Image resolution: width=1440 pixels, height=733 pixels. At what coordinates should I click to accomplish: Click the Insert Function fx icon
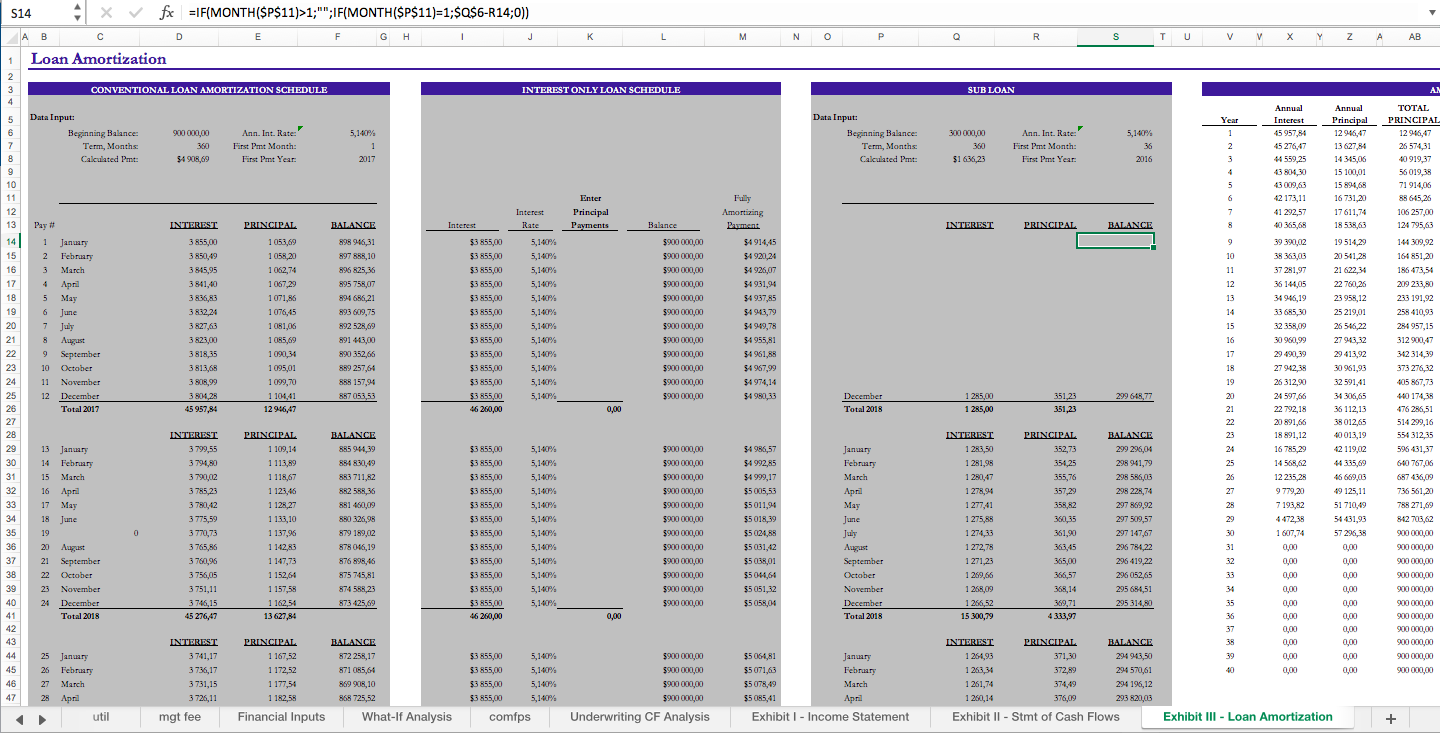pos(166,13)
